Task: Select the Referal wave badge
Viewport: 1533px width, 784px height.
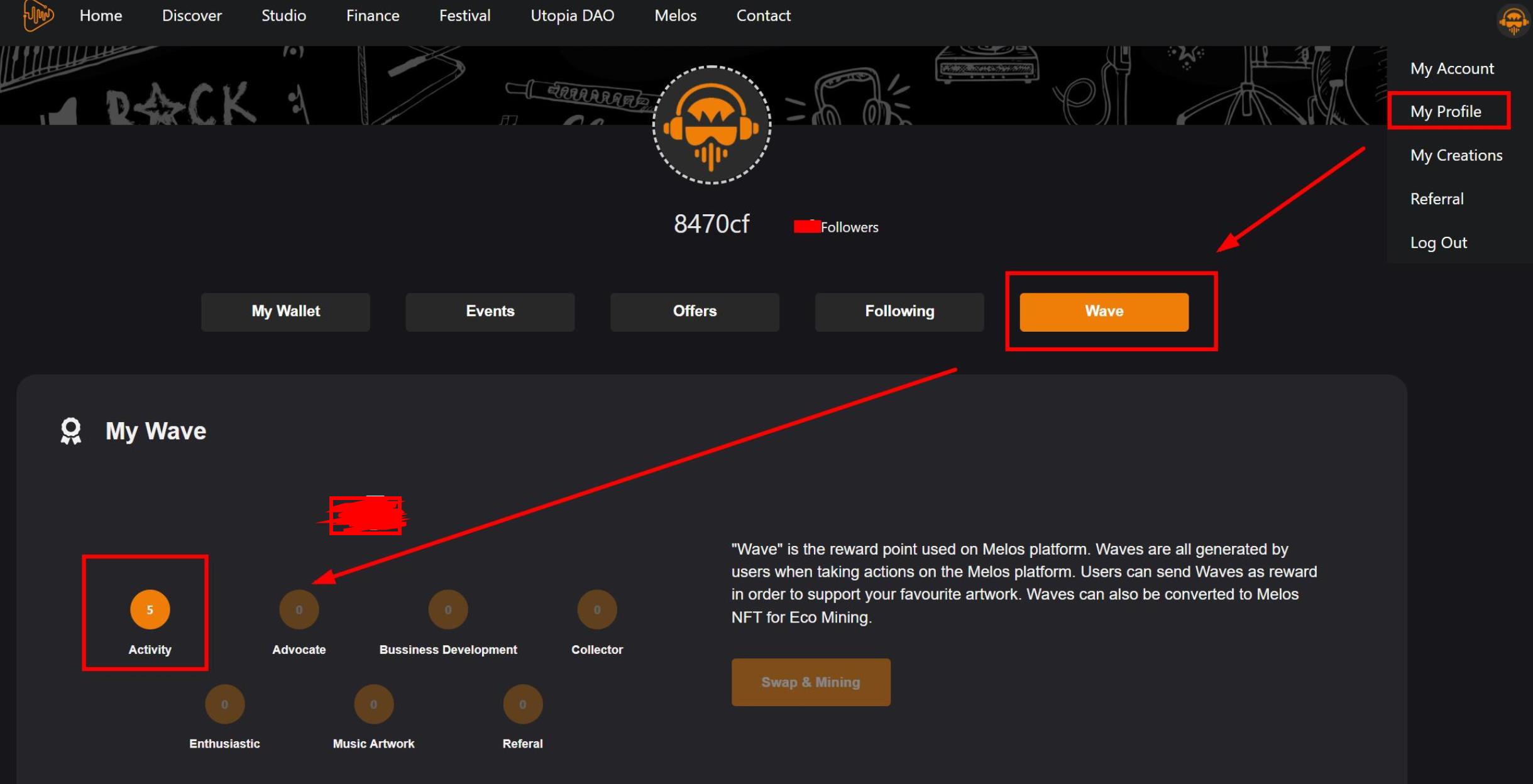Action: tap(522, 704)
